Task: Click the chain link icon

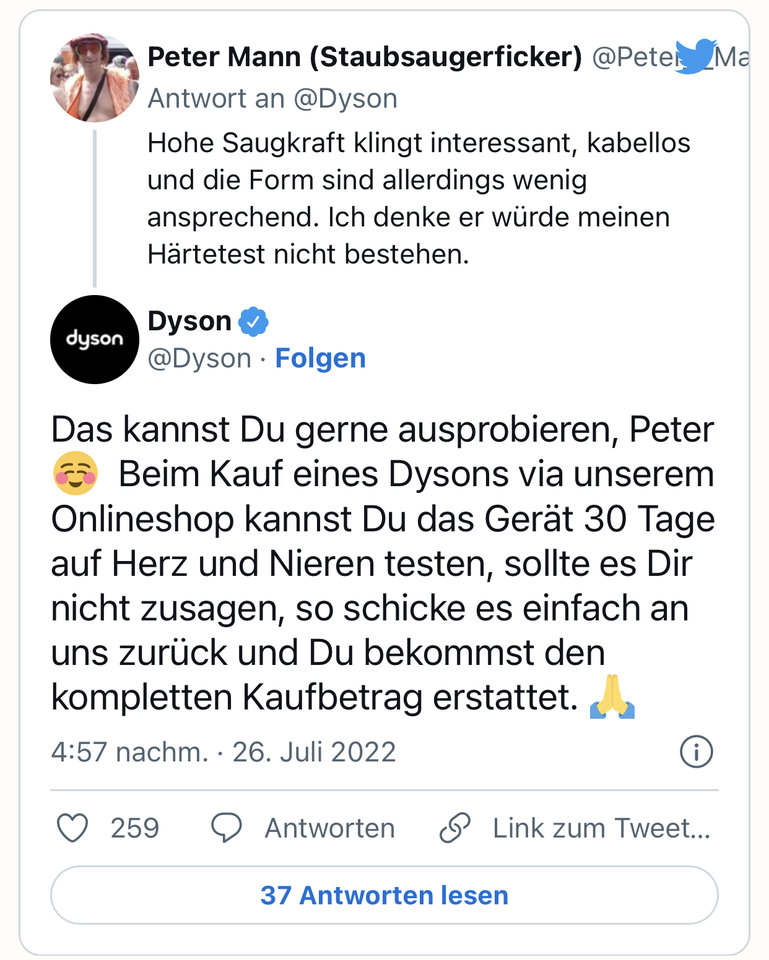Action: coord(455,828)
